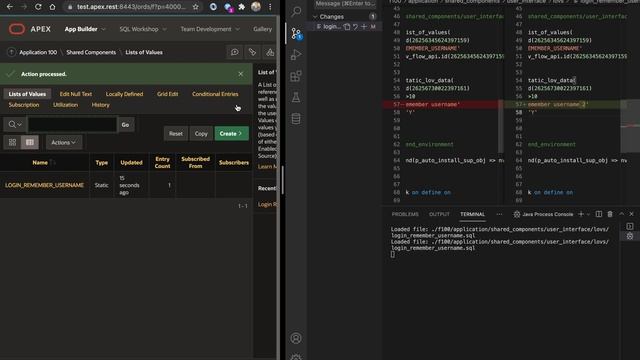Switch to Locally Defined tab
Screen dimensions: 640x360
(124, 94)
